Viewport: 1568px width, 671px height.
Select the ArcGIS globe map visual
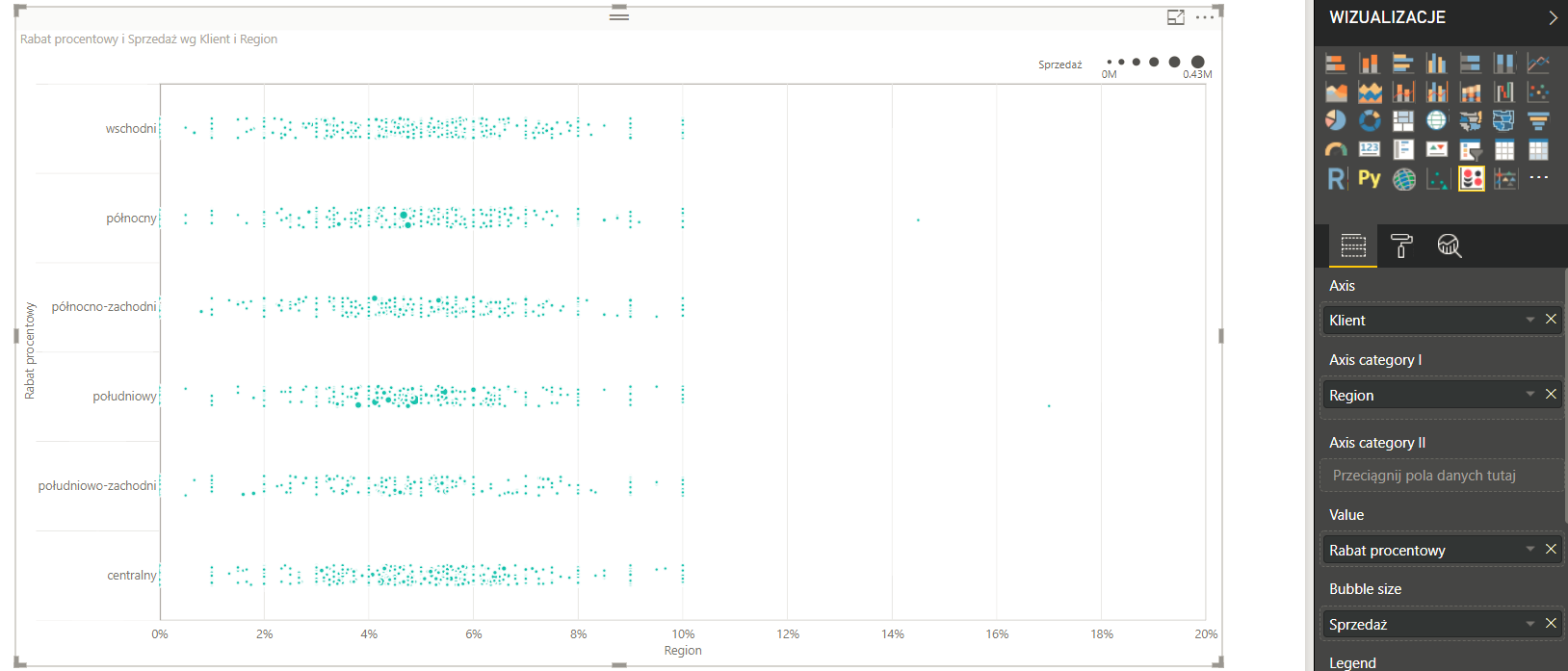tap(1404, 179)
